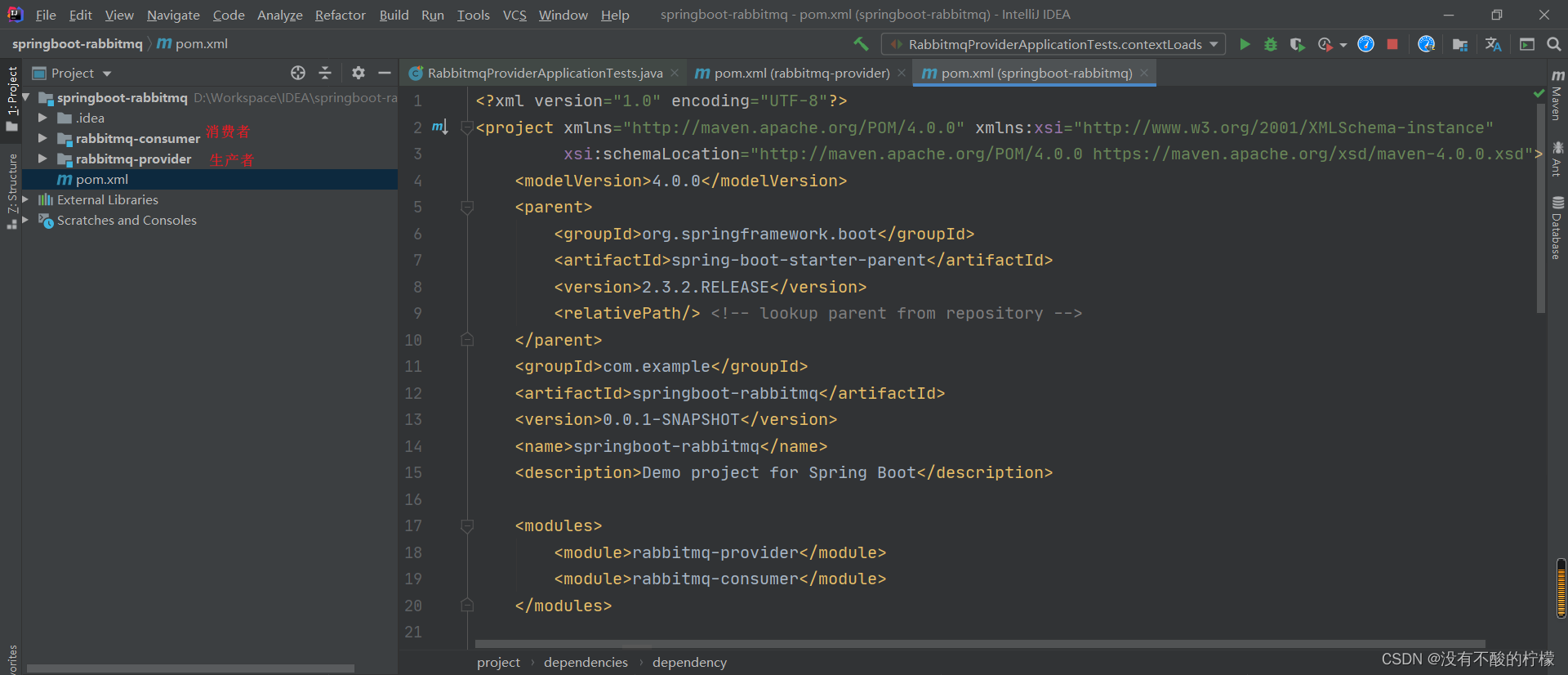
Task: Open the Refactor menu
Action: point(340,15)
